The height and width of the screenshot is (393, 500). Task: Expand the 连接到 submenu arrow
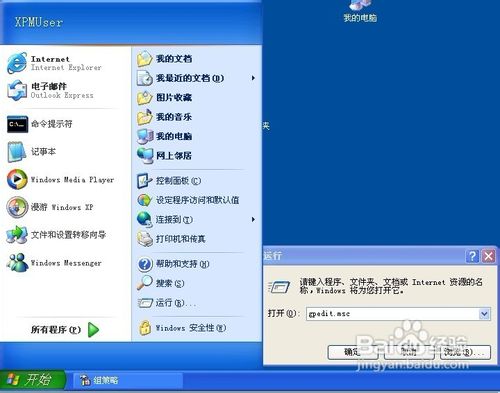253,219
